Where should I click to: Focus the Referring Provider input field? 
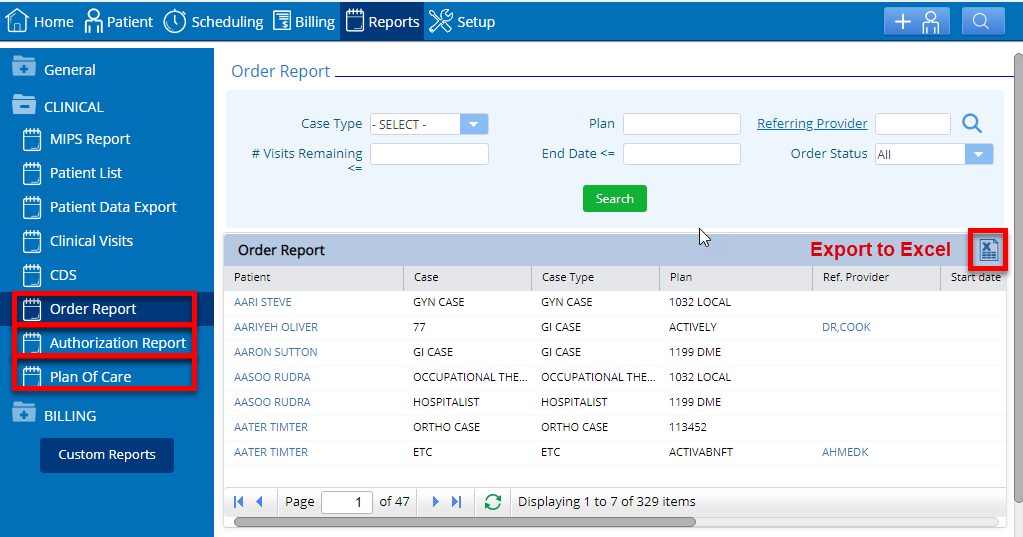coord(913,124)
